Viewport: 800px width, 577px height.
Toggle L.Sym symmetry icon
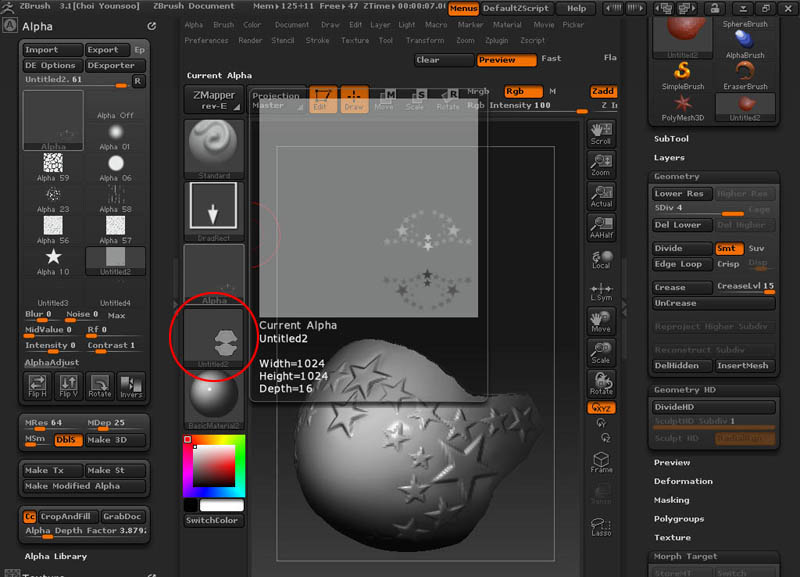pos(601,291)
